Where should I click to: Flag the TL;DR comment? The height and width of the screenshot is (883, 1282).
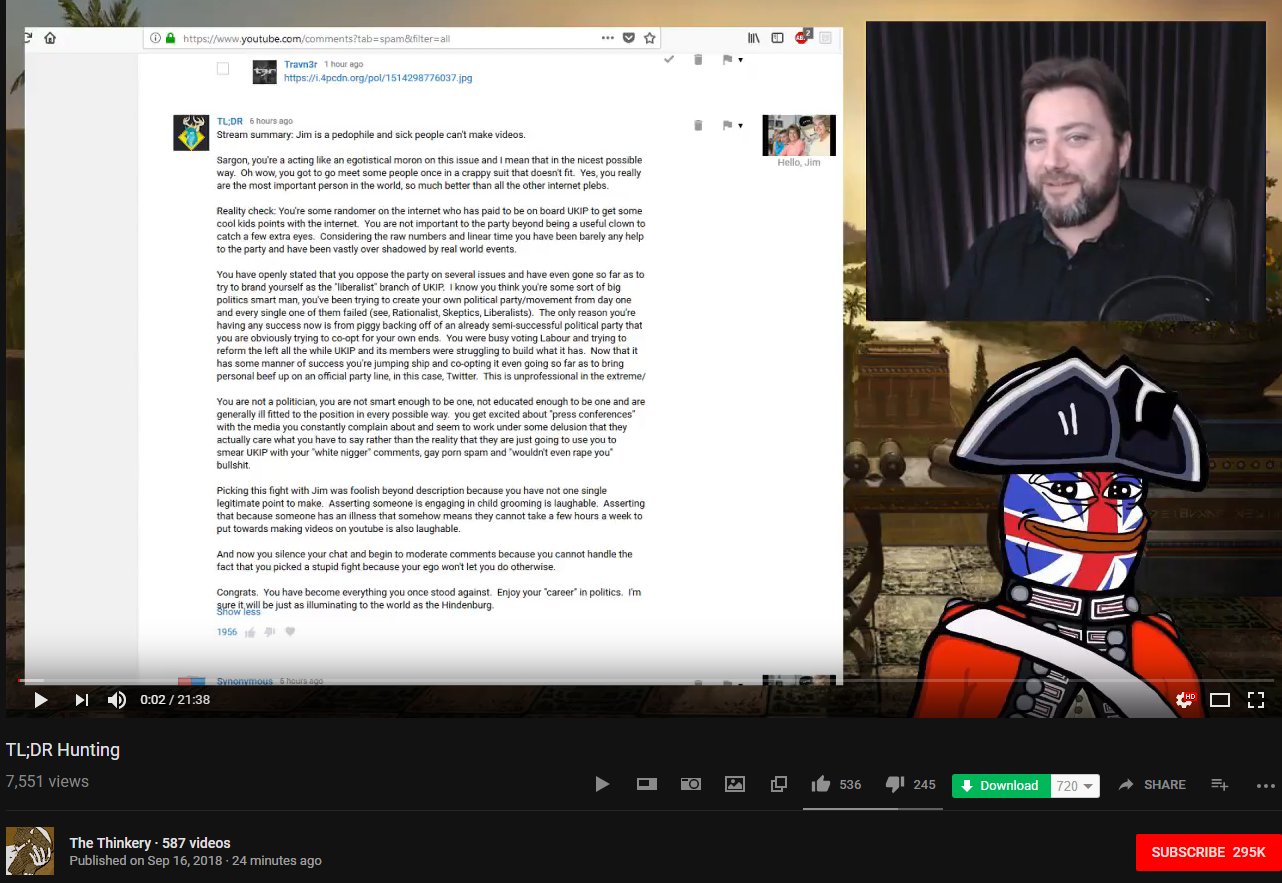pyautogui.click(x=727, y=125)
